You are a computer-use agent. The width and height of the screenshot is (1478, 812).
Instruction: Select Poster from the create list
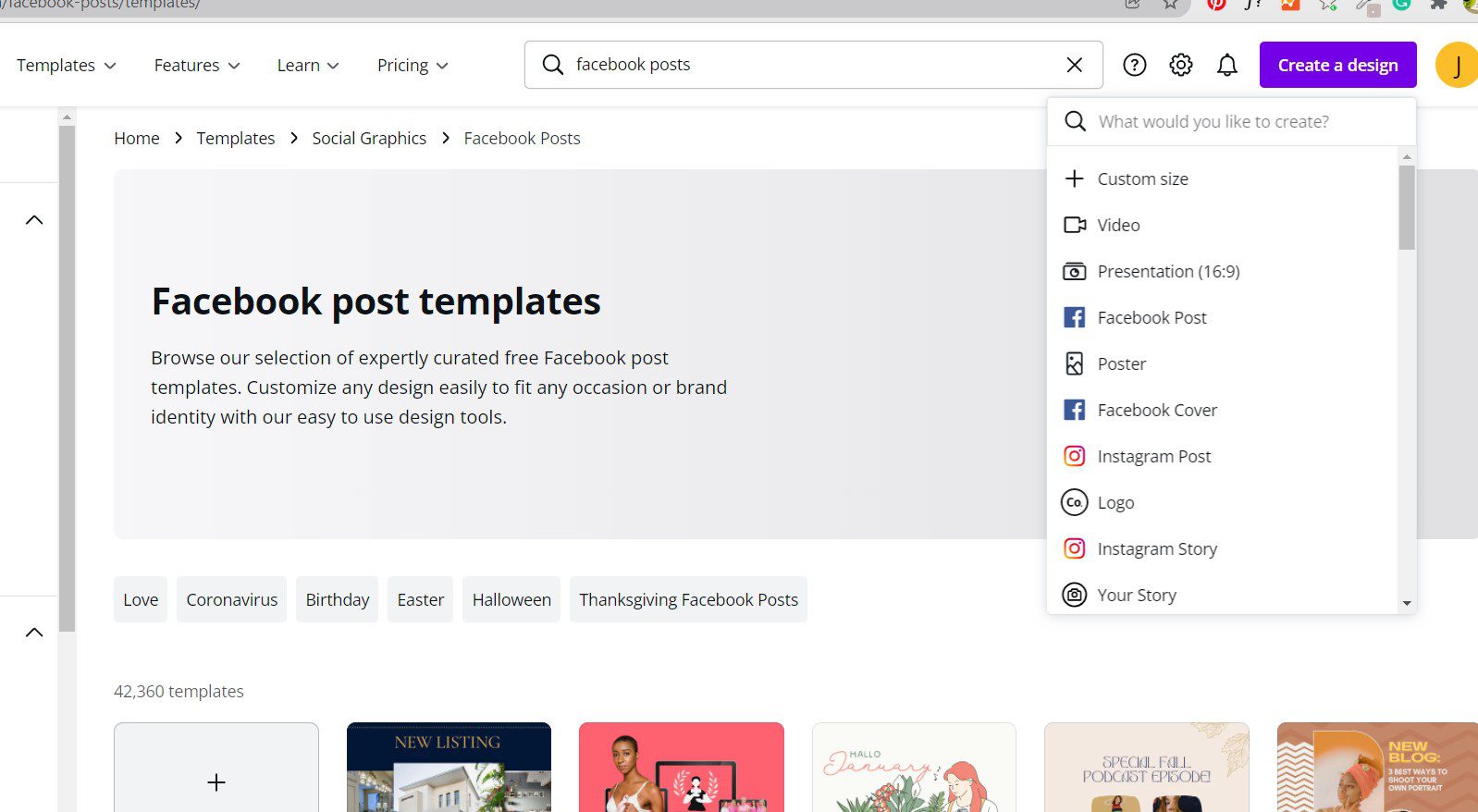click(x=1222, y=363)
